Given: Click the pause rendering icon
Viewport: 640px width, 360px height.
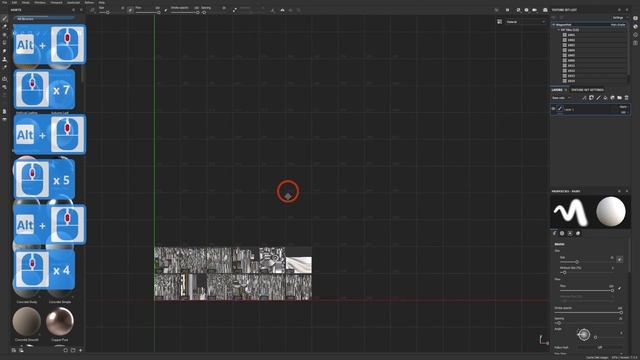Looking at the screenshot, I should pyautogui.click(x=507, y=10).
